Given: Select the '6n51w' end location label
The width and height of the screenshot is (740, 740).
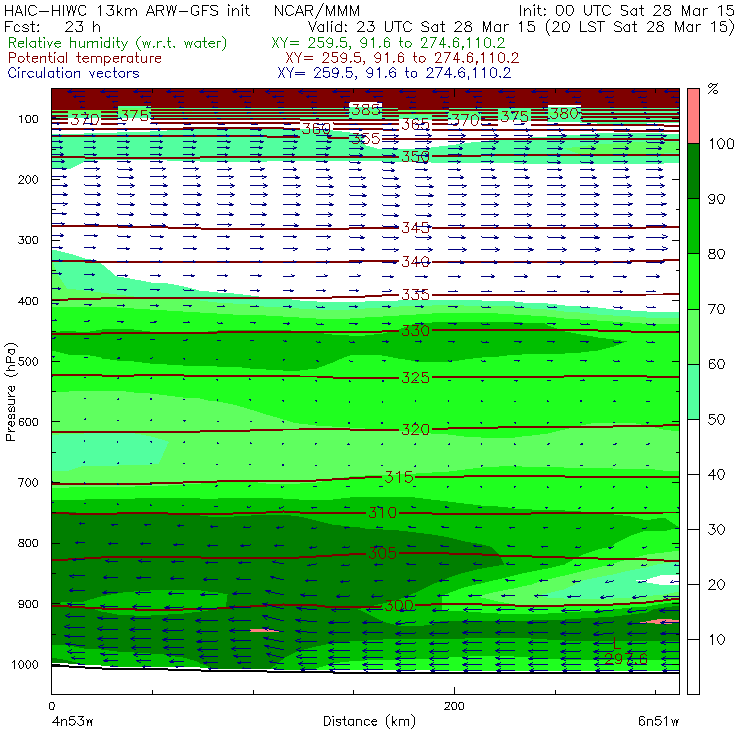Looking at the screenshot, I should coord(658,722).
